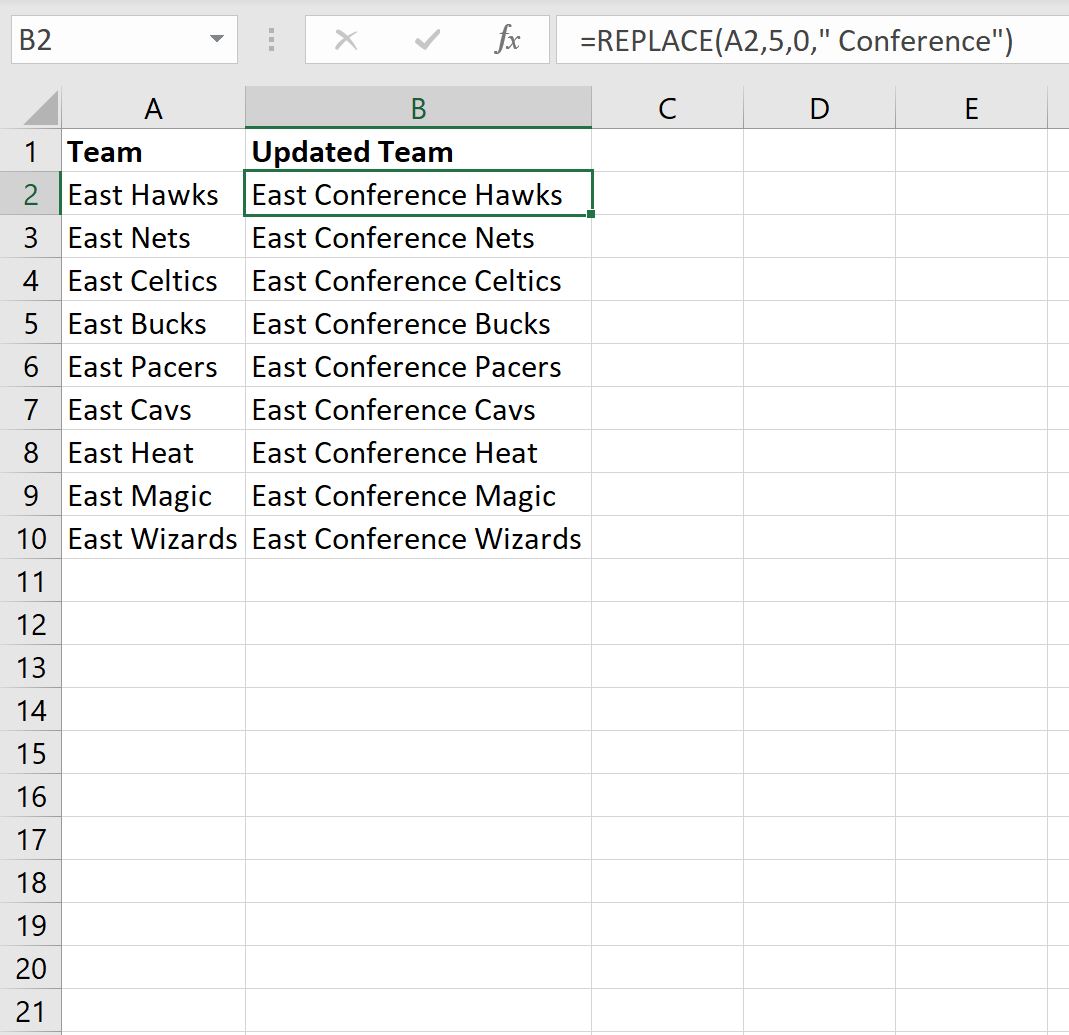This screenshot has height=1035, width=1069.
Task: Select cell 'East Conference Wizards'
Action: click(x=419, y=538)
